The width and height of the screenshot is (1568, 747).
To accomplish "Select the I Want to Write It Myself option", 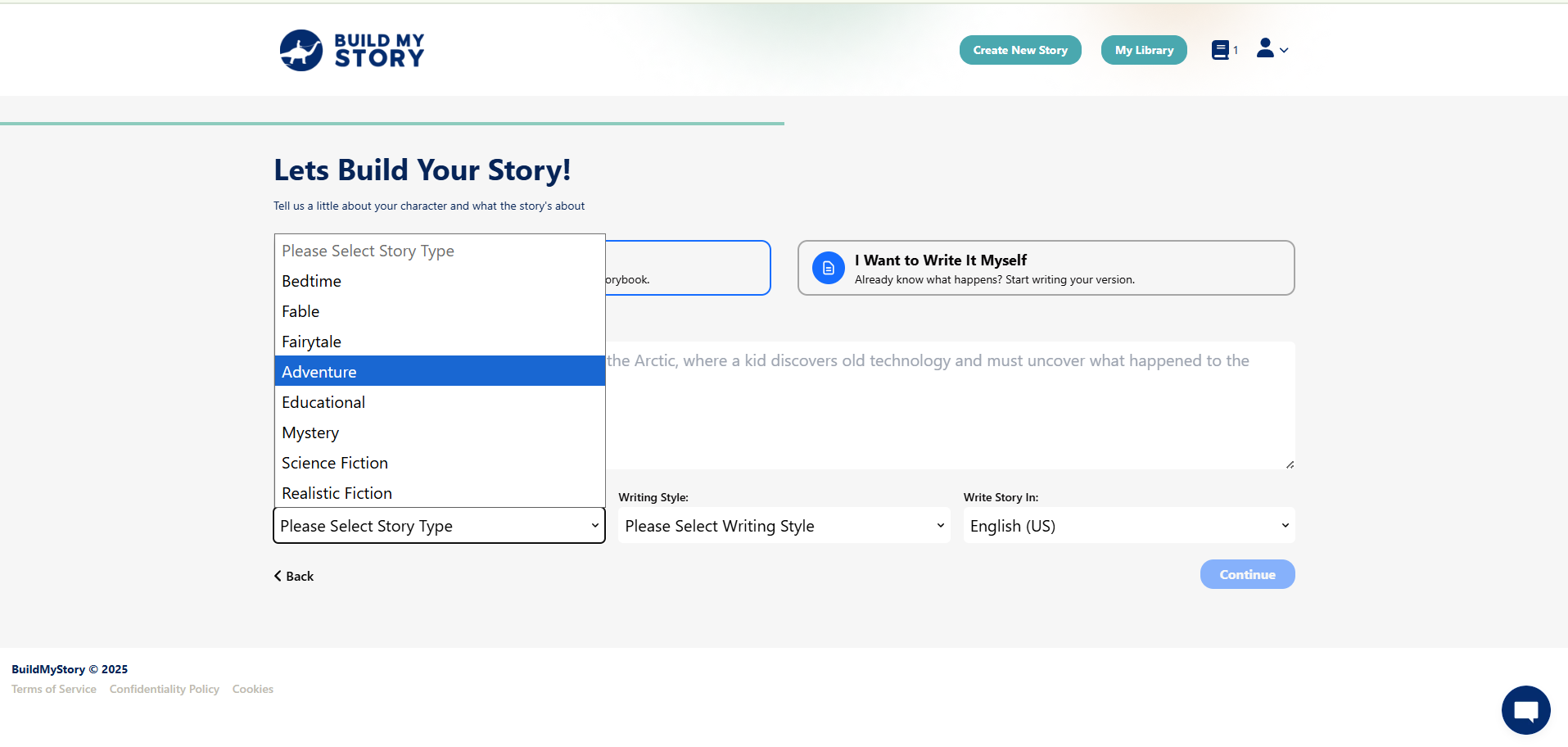I will coord(1046,268).
